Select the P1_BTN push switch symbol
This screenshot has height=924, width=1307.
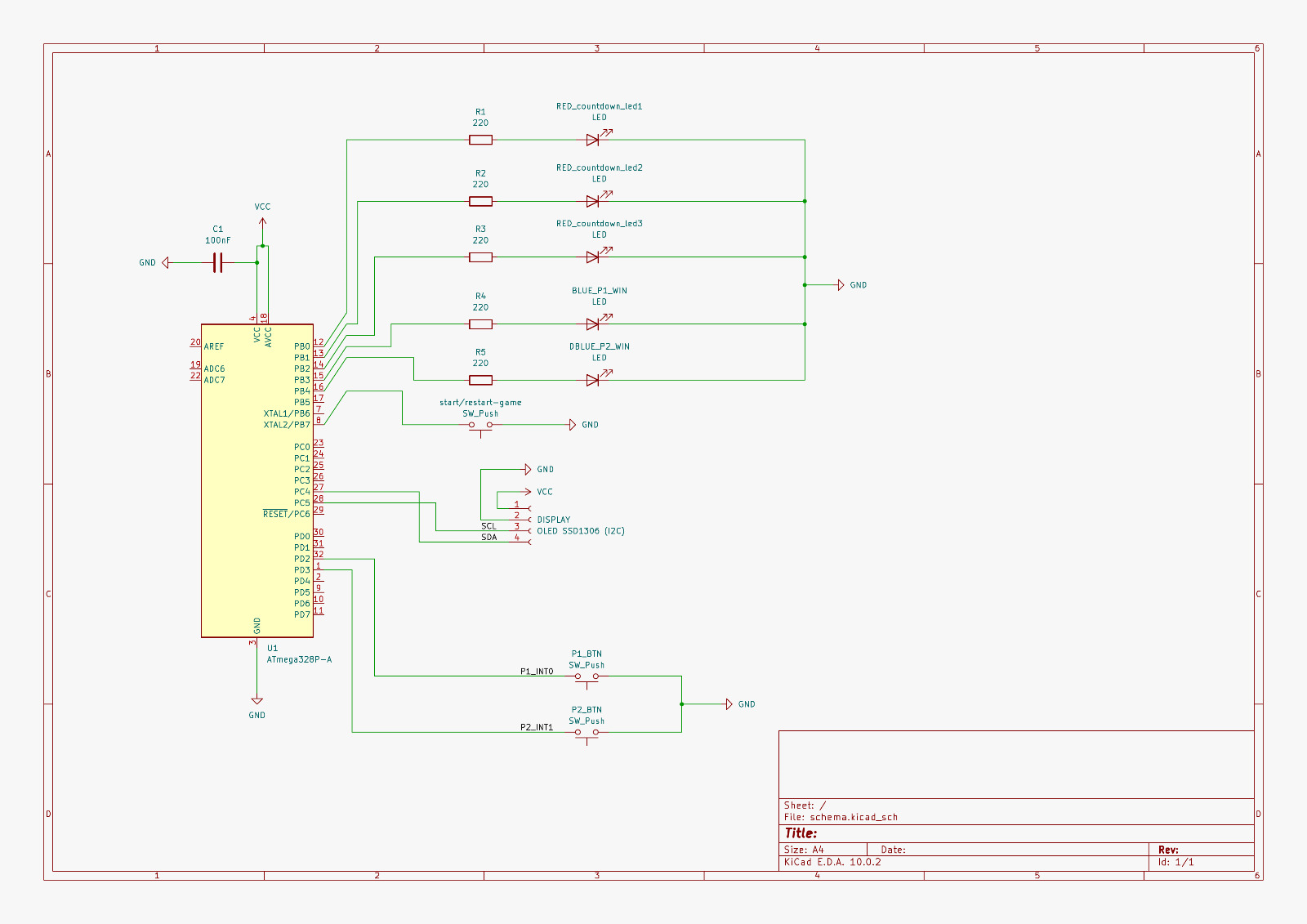pos(587,678)
